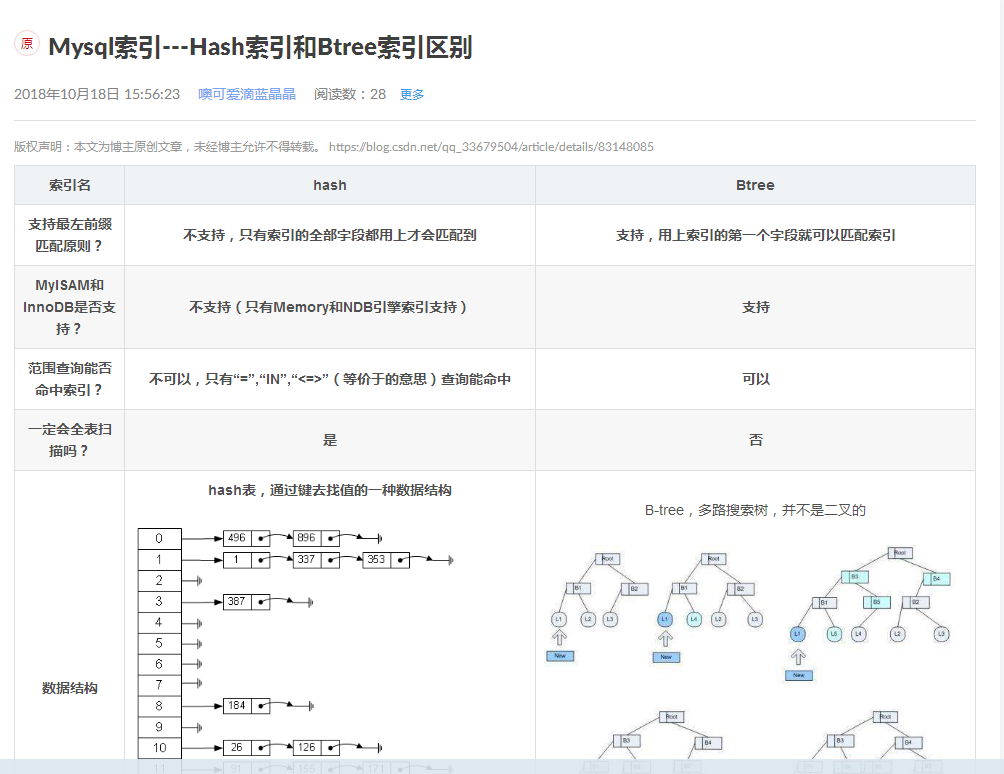Click cell 支持,用上索引的第一个字段就可以匹配索引
Image resolution: width=1004 pixels, height=774 pixels.
click(x=756, y=235)
